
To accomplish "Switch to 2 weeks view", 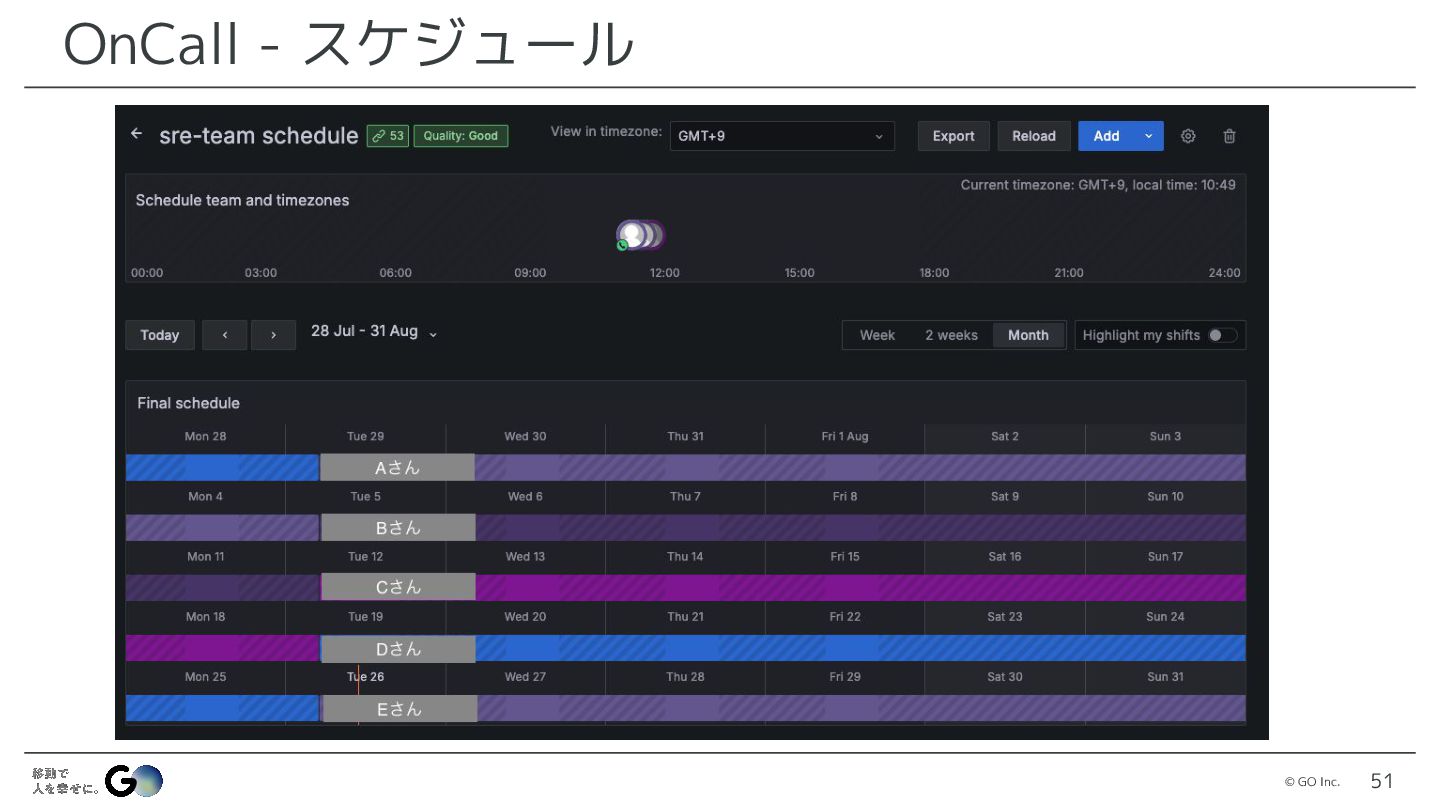I will click(x=951, y=335).
